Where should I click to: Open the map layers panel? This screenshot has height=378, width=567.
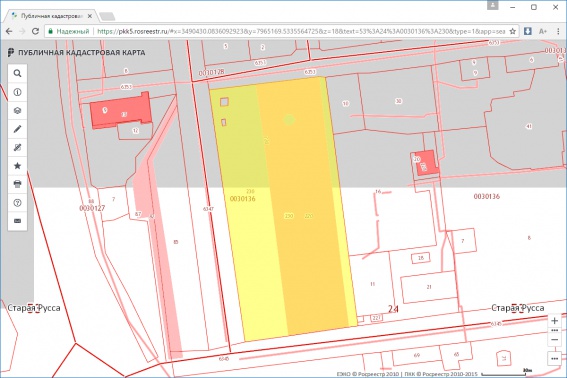pos(17,111)
